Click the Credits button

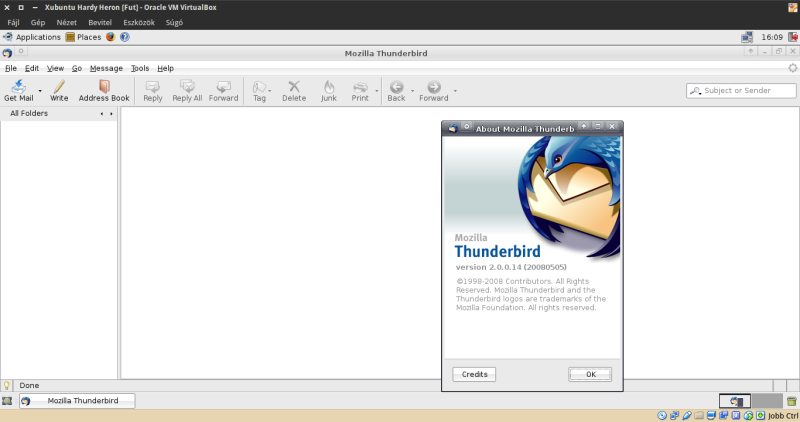(474, 374)
